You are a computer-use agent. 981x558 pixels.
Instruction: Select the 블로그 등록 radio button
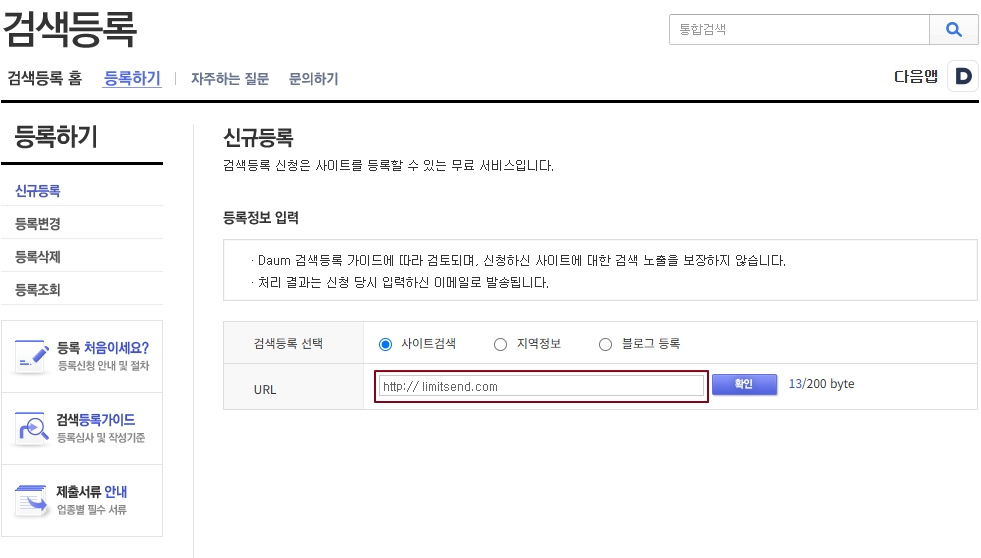pyautogui.click(x=605, y=344)
